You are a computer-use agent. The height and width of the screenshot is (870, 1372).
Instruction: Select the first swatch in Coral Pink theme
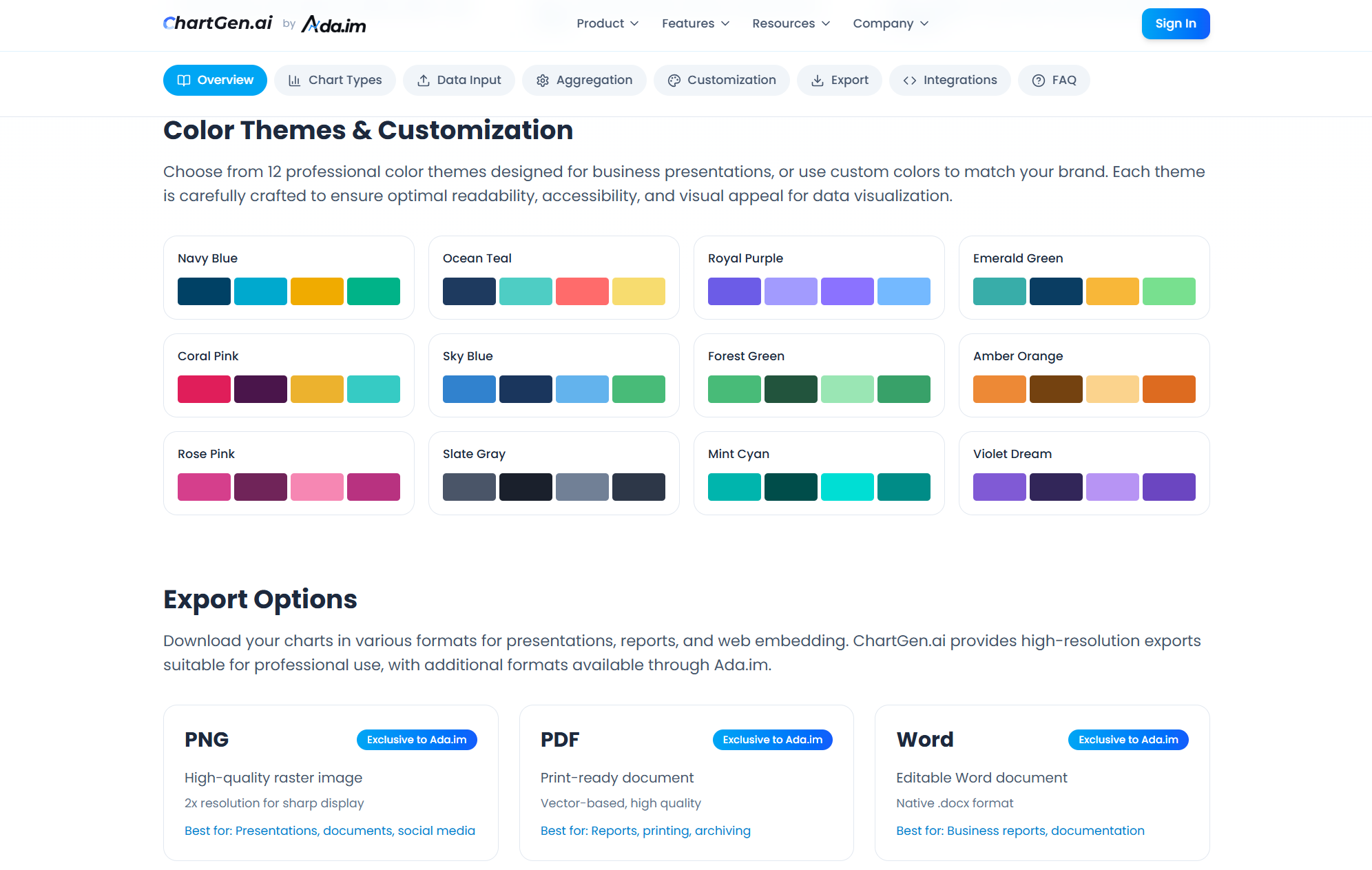(203, 389)
